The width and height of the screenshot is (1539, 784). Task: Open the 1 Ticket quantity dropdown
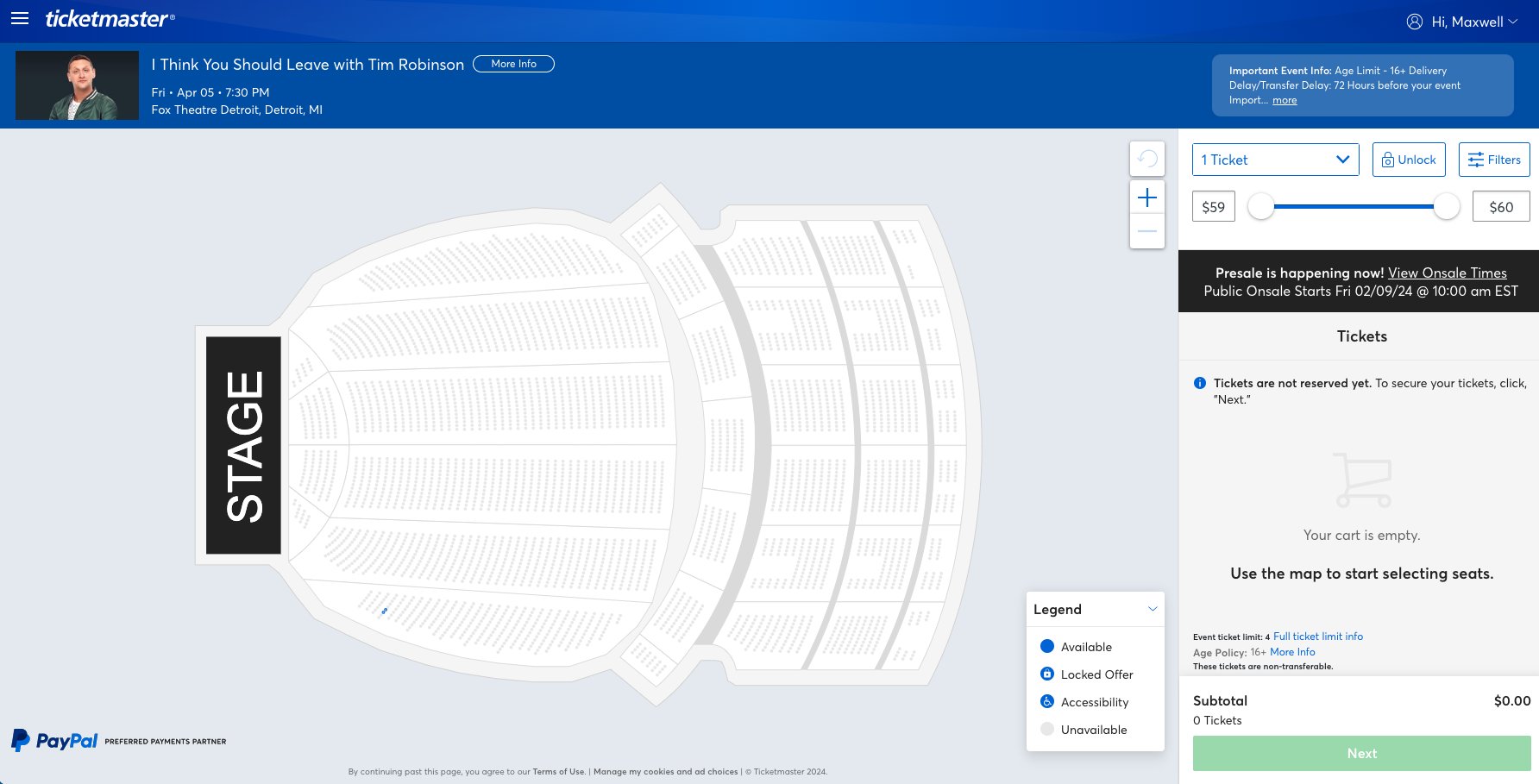(1275, 160)
